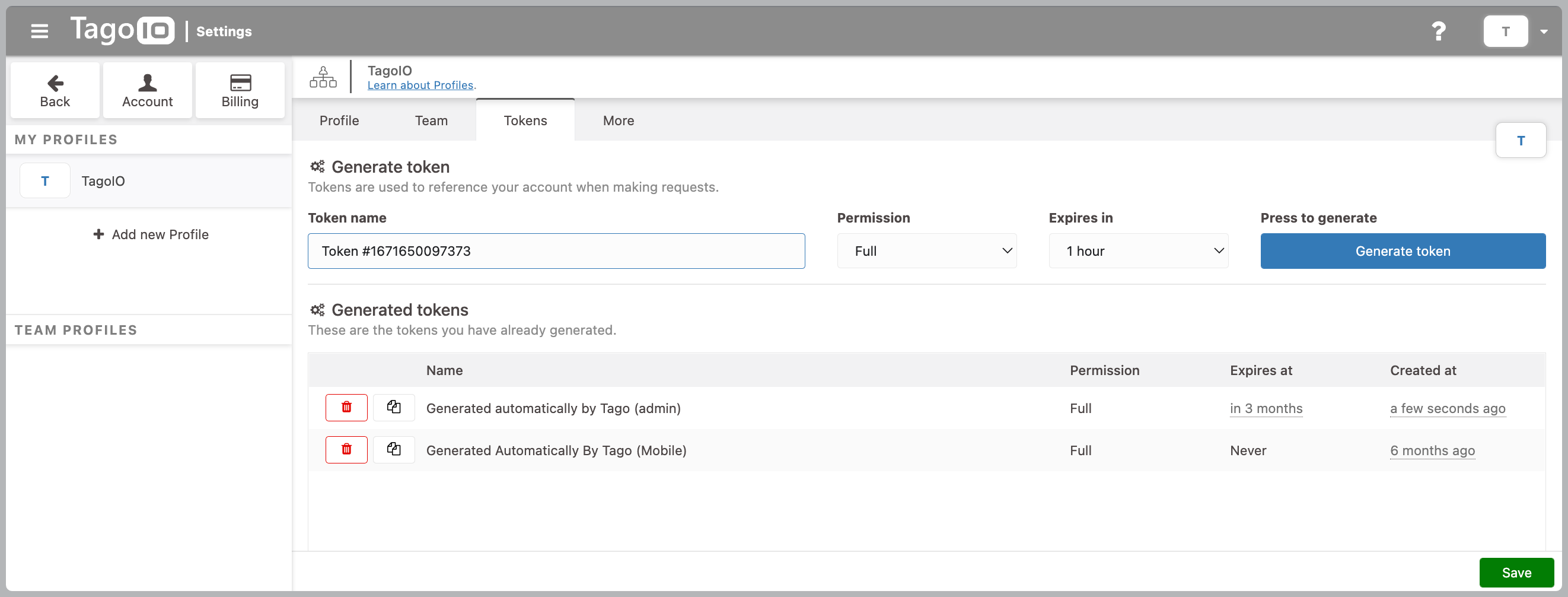This screenshot has width=1568, height=597.
Task: Click the TEAM PROFILES section header
Action: point(76,330)
